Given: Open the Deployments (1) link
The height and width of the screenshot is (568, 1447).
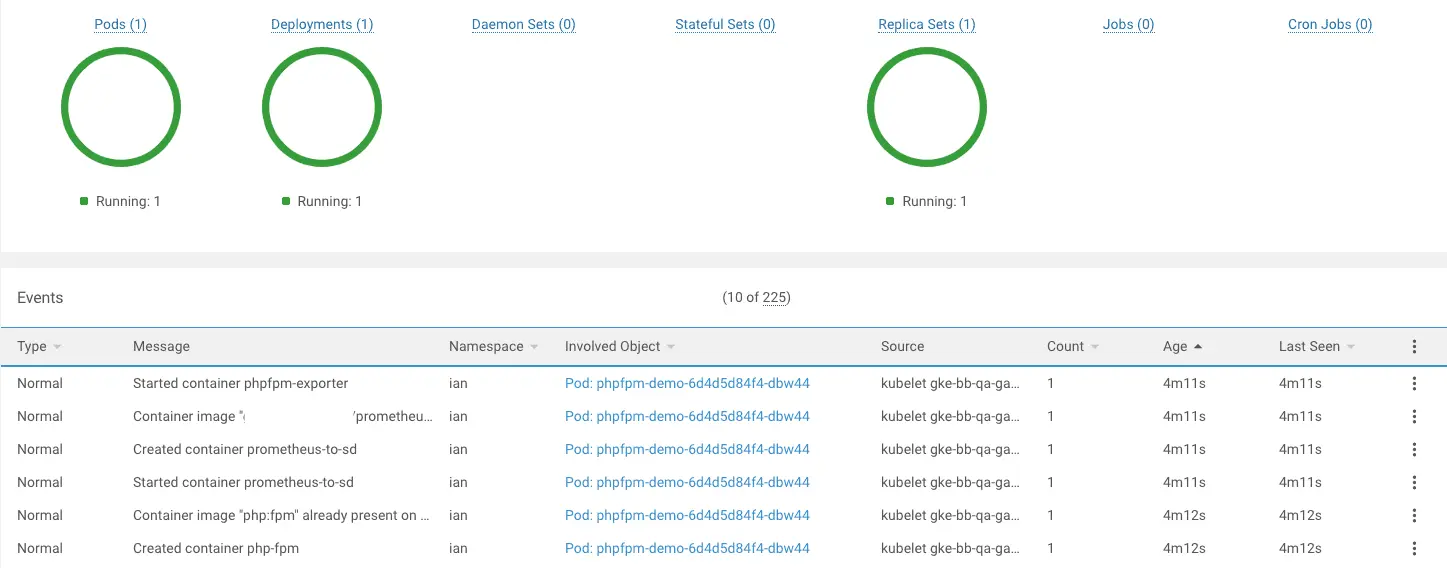Looking at the screenshot, I should (x=322, y=25).
